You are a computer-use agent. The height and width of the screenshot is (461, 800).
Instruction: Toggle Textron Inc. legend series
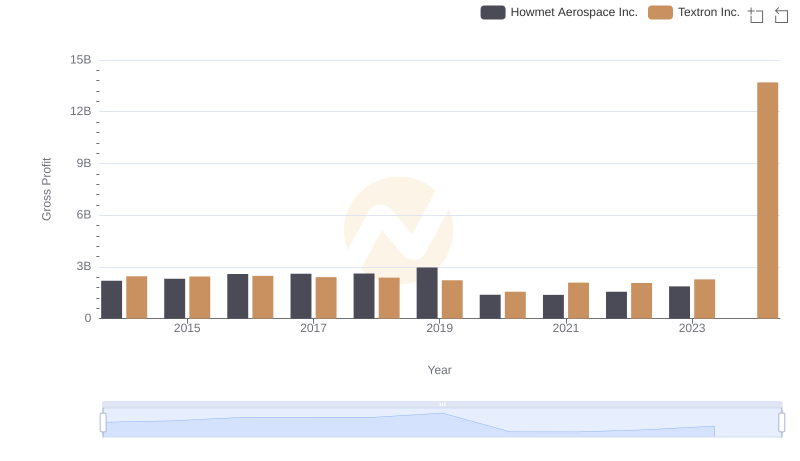point(694,12)
